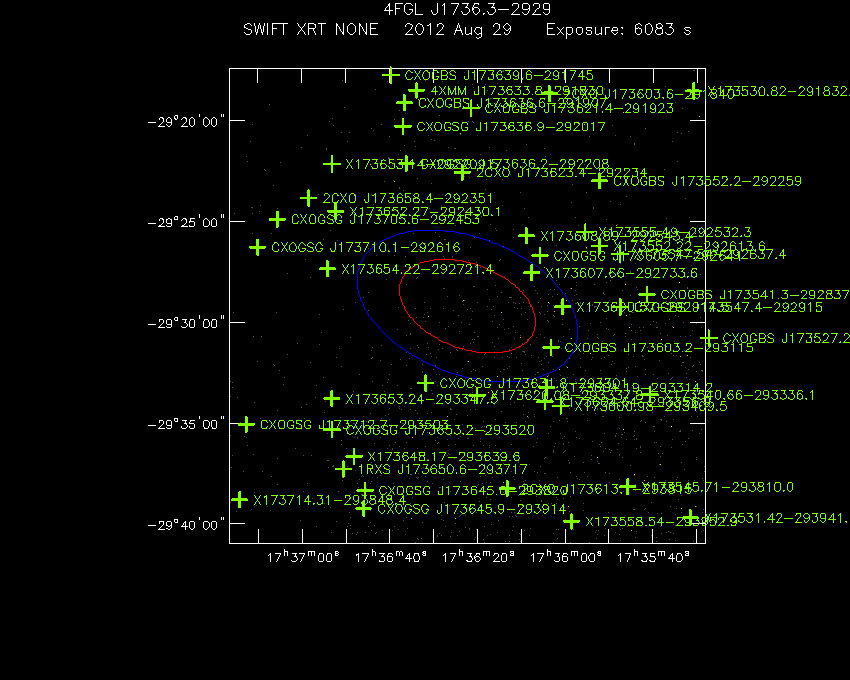Click the cross marker for CXOGSG J173710.1-292616
Image resolution: width=850 pixels, height=680 pixels.
[257, 247]
